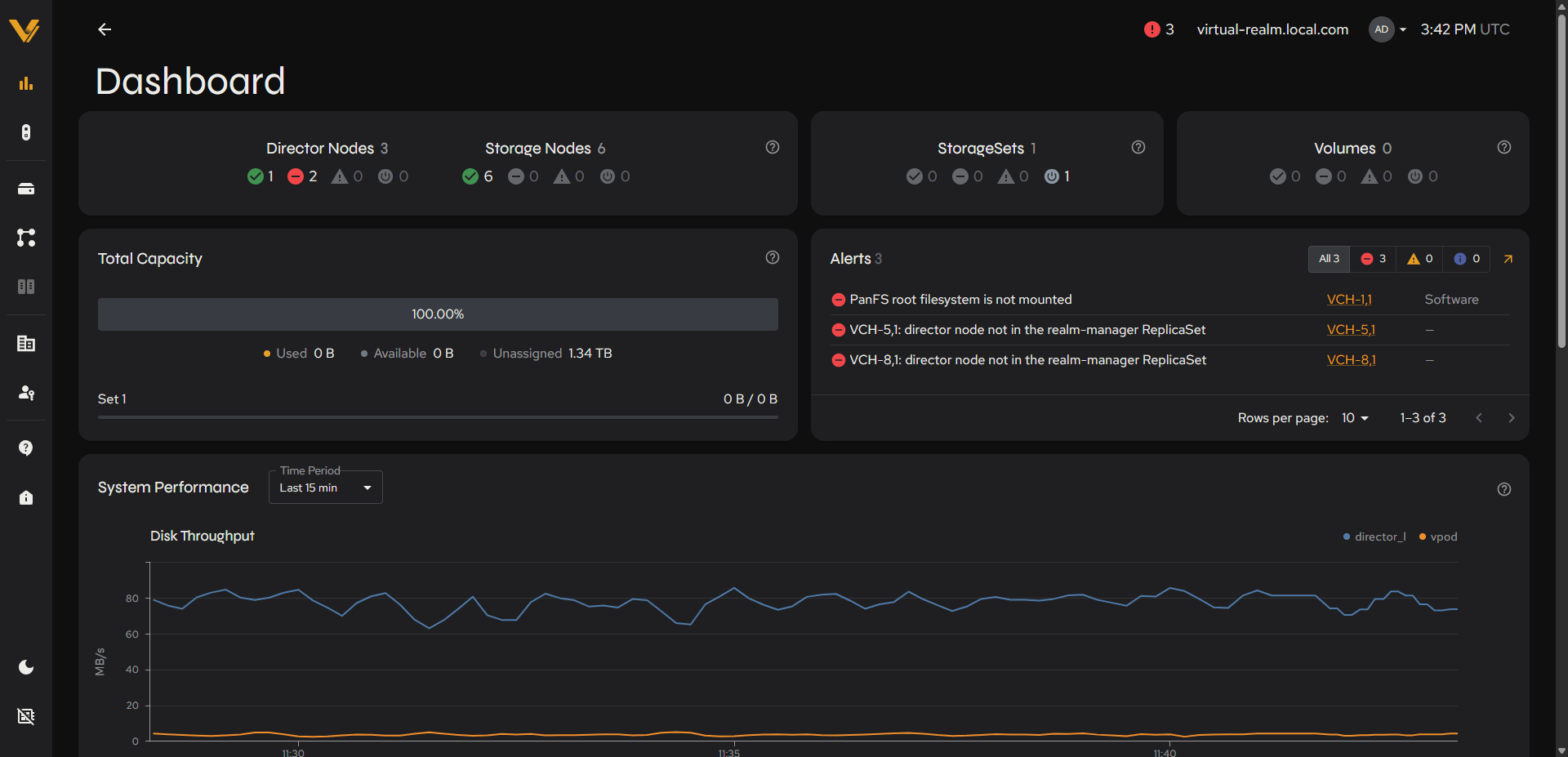
Task: Click the page vertical scrollbar
Action: 1561,180
